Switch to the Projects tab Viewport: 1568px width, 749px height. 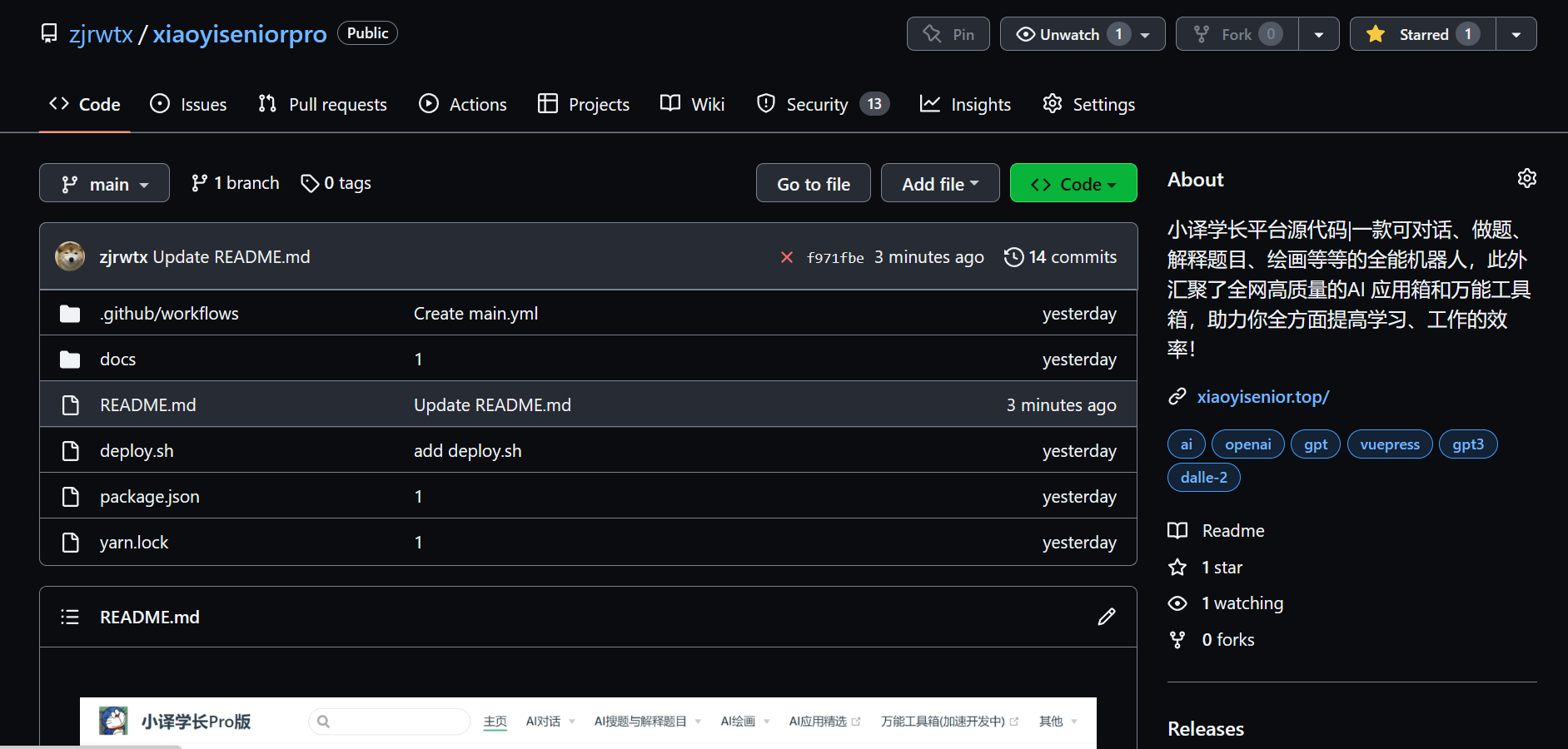tap(584, 104)
